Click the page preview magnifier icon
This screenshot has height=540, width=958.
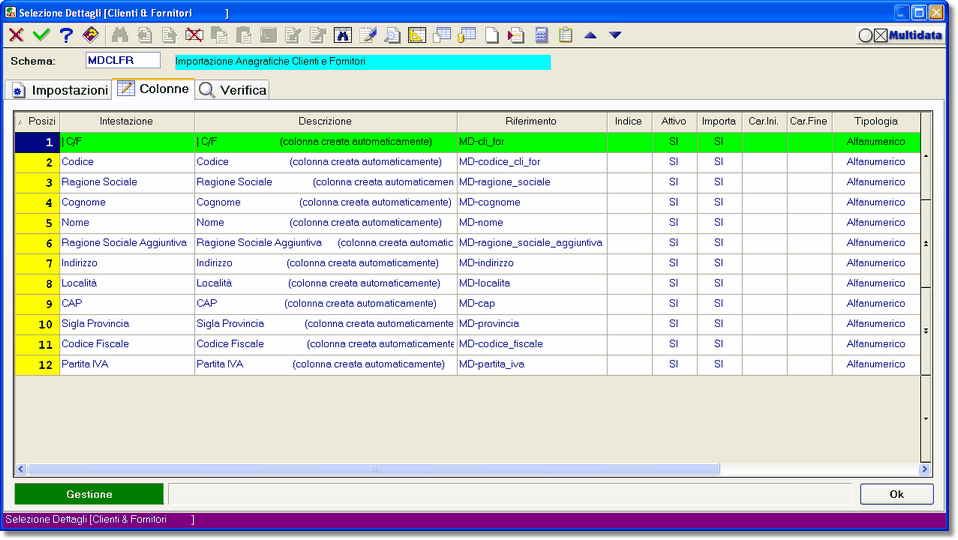(392, 35)
